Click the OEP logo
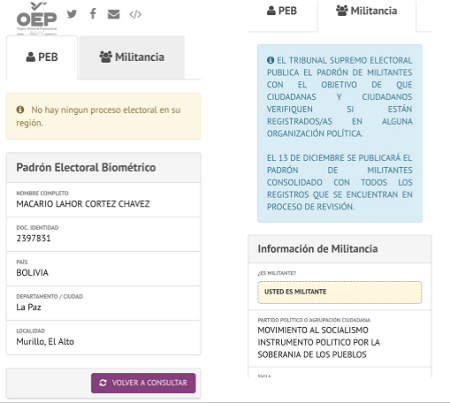Image resolution: width=450 pixels, height=403 pixels. point(37,18)
